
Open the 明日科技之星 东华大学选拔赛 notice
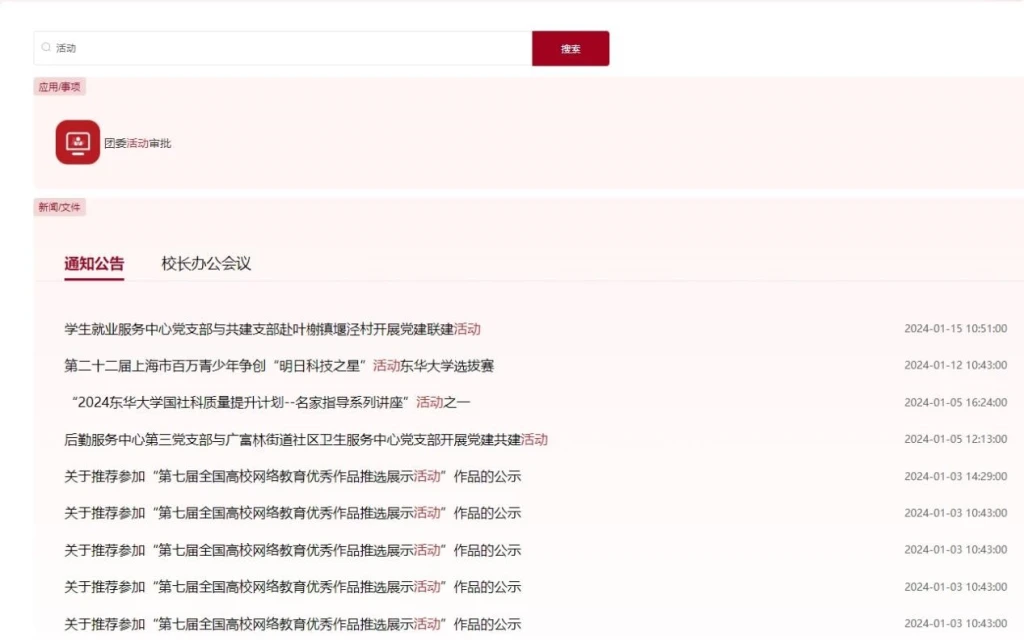point(279,366)
